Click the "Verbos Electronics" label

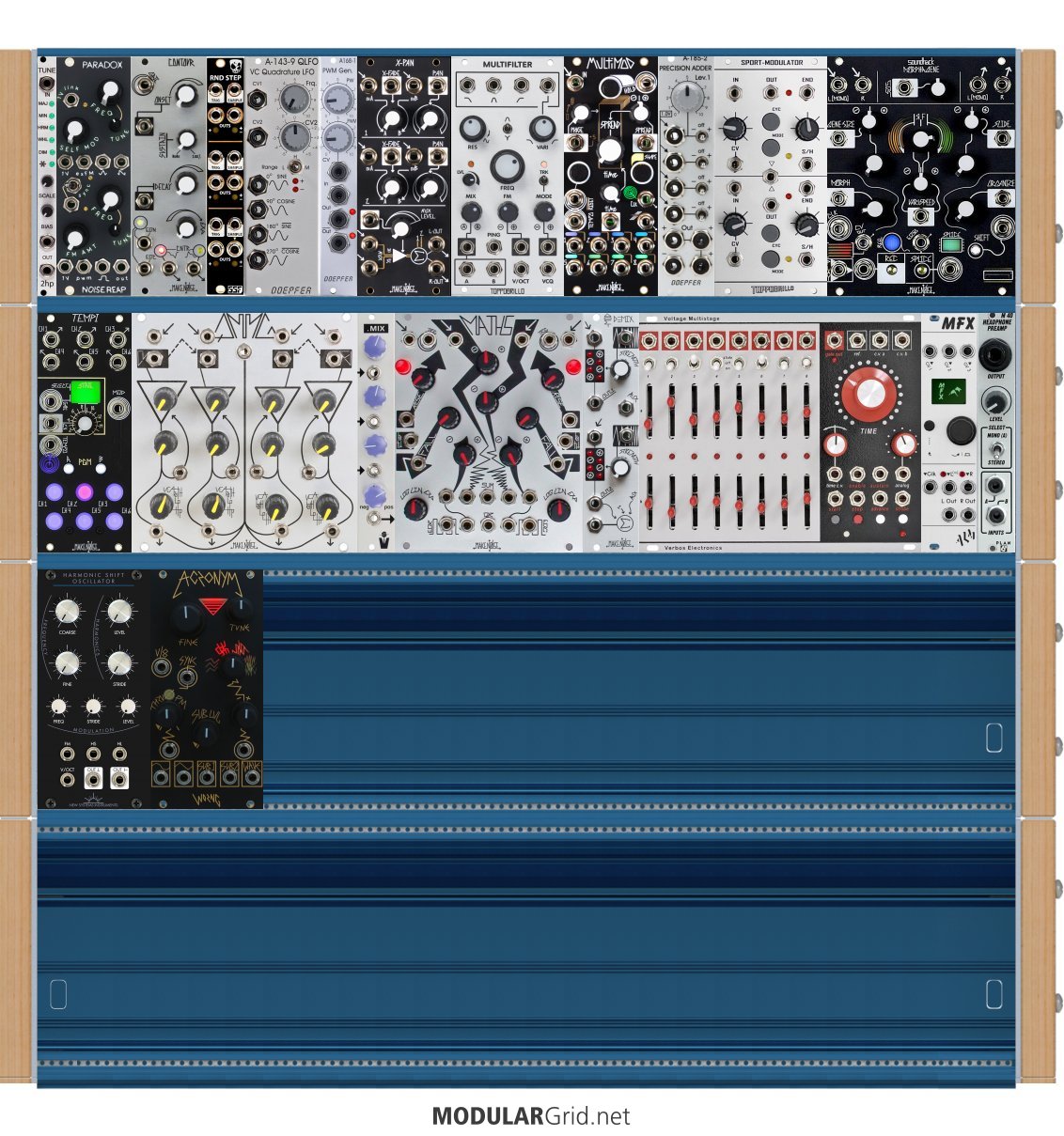point(694,547)
